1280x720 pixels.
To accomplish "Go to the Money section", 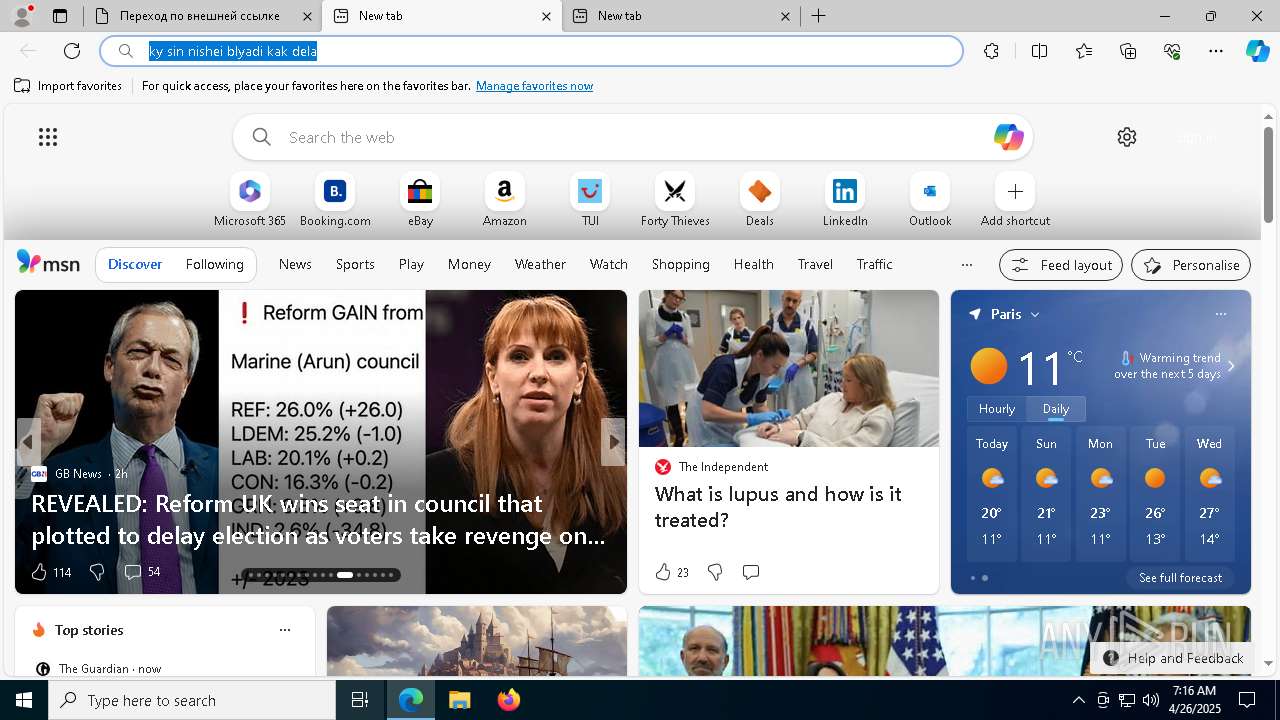I will click(x=469, y=264).
